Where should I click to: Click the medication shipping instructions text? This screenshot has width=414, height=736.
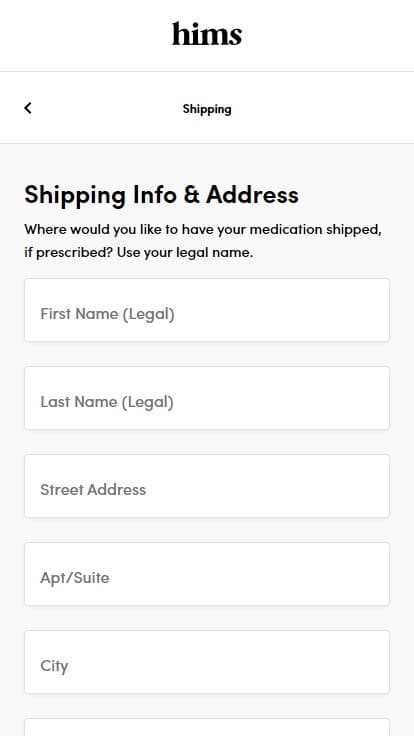(203, 241)
